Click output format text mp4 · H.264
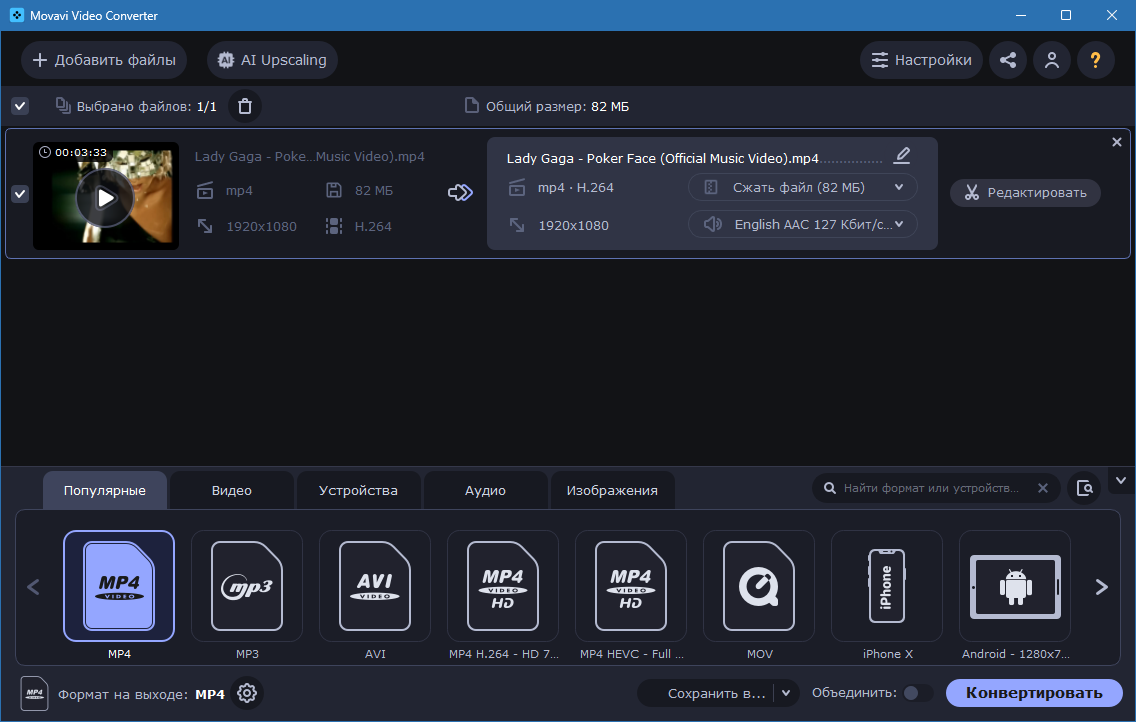The height and width of the screenshot is (722, 1136). pyautogui.click(x=575, y=188)
